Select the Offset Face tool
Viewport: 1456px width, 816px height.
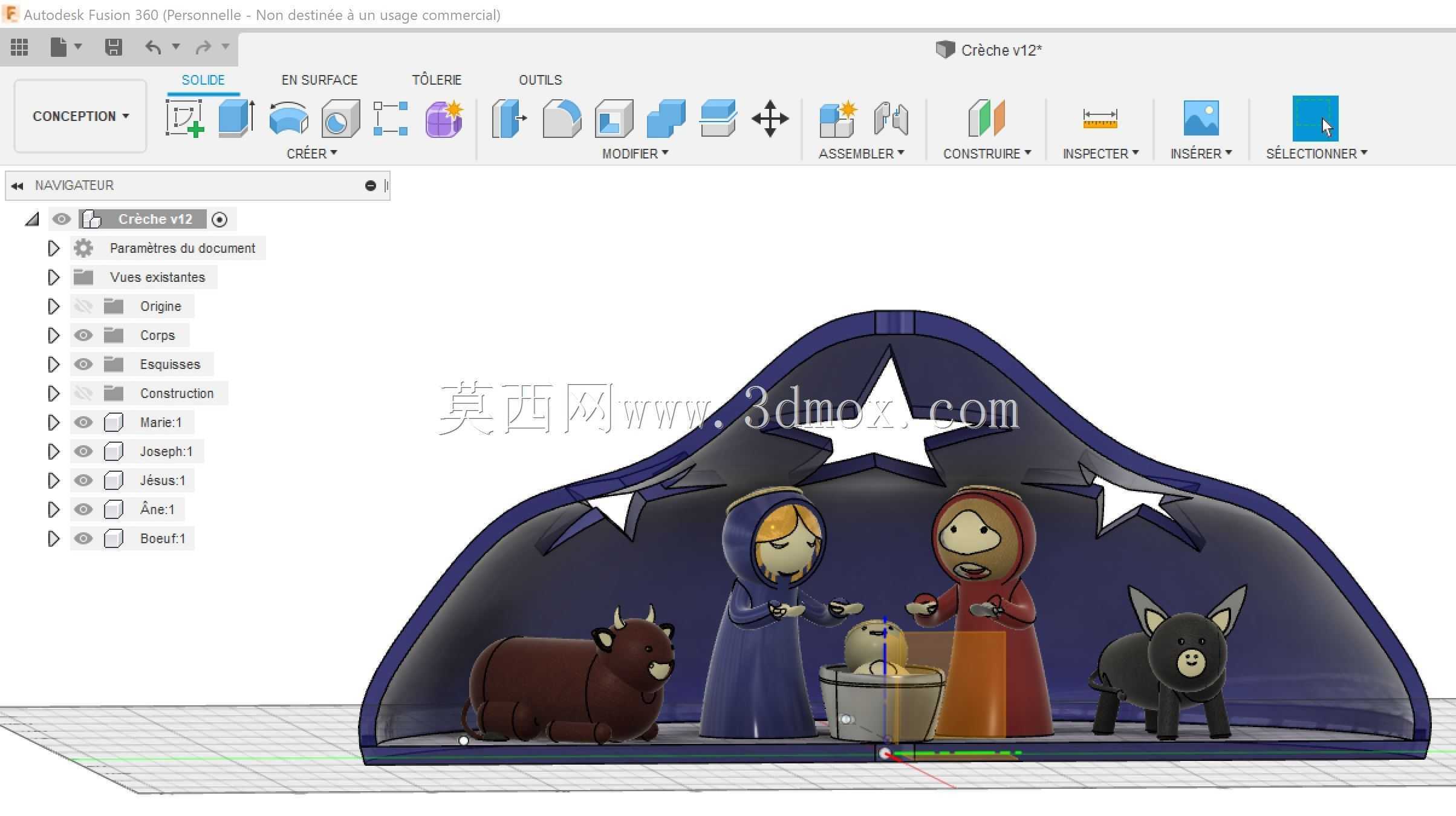point(718,119)
